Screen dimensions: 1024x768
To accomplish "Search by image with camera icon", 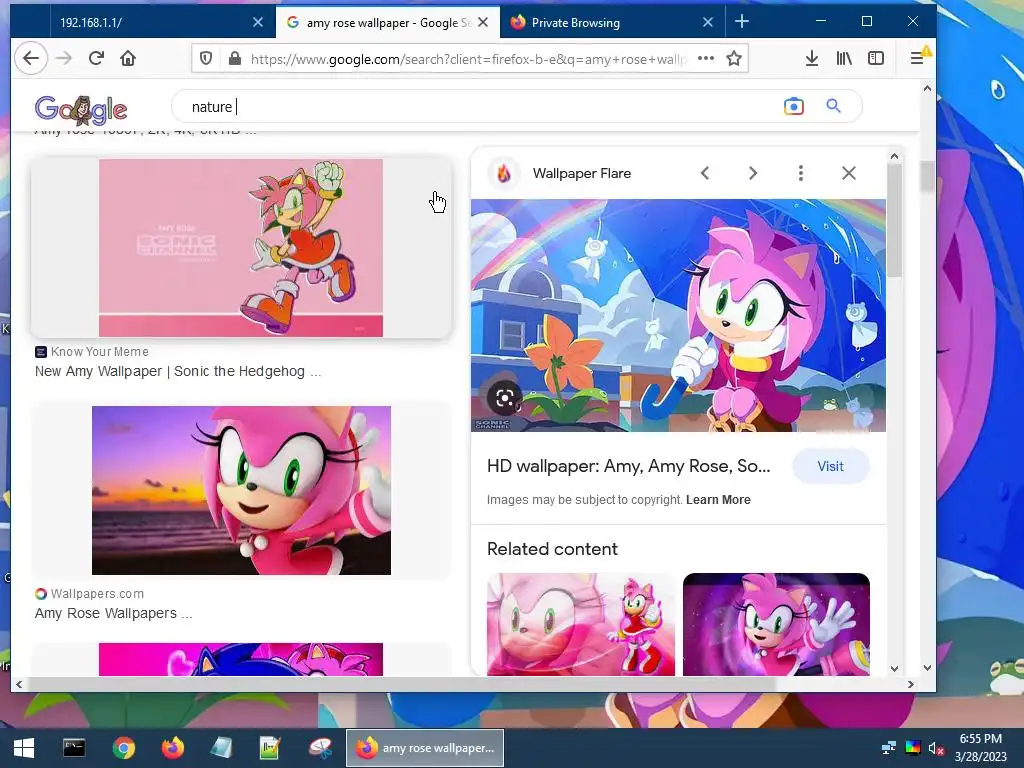I will (793, 106).
